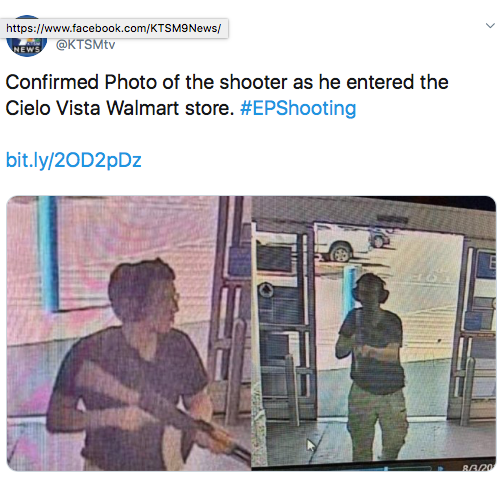Viewport: 504px width, 490px height.
Task: Open the @KTSMtv handle profile
Action: [x=85, y=44]
